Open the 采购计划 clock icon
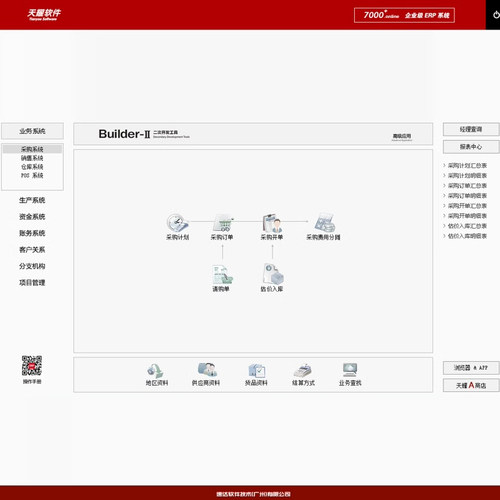 pyautogui.click(x=177, y=222)
